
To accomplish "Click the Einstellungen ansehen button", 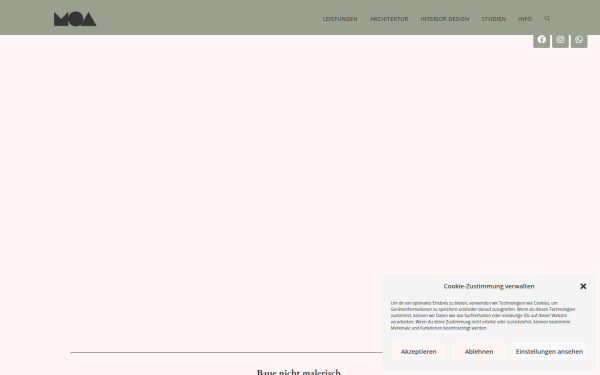I will pyautogui.click(x=549, y=351).
